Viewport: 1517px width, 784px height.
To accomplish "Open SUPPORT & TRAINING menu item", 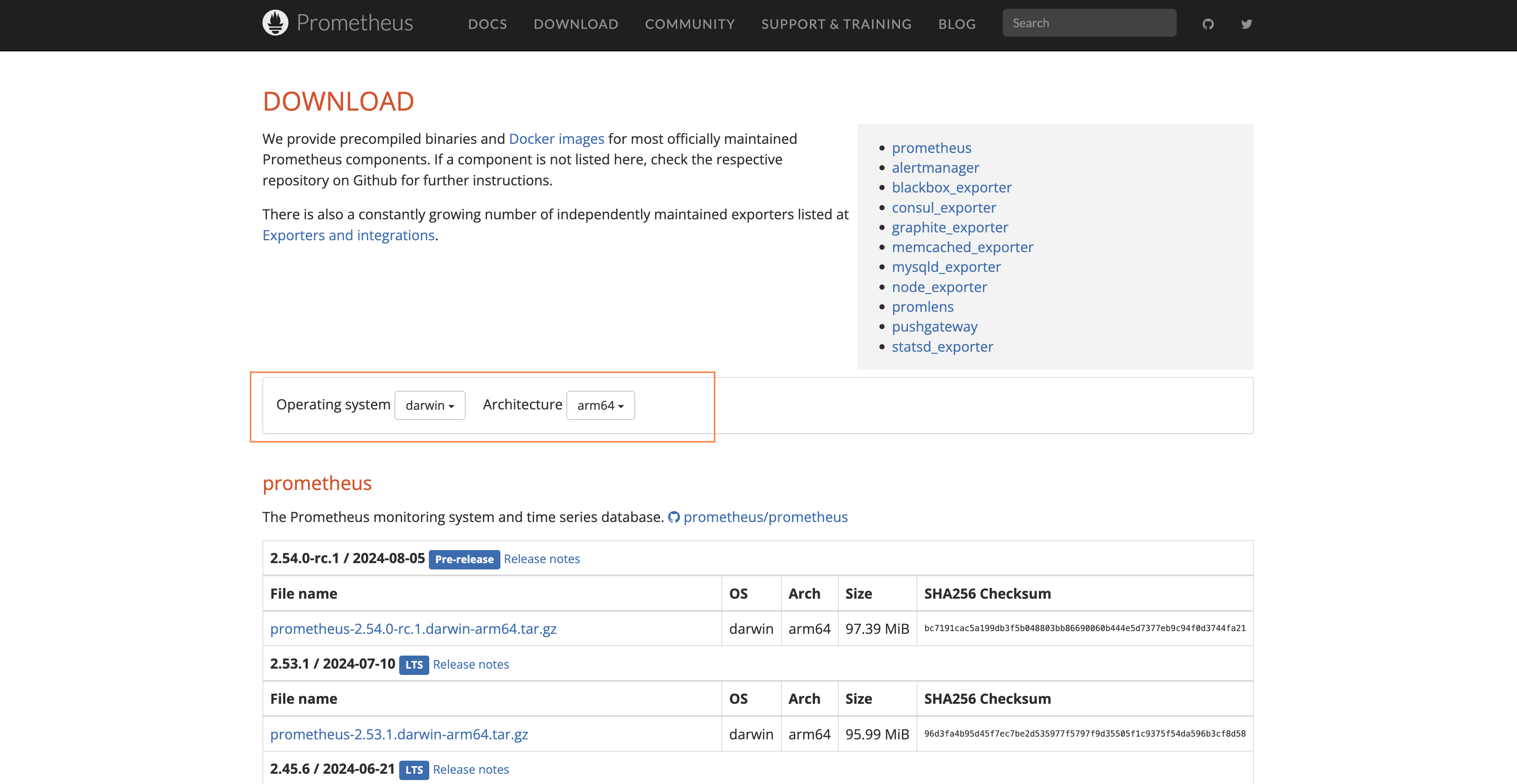I will pos(836,24).
